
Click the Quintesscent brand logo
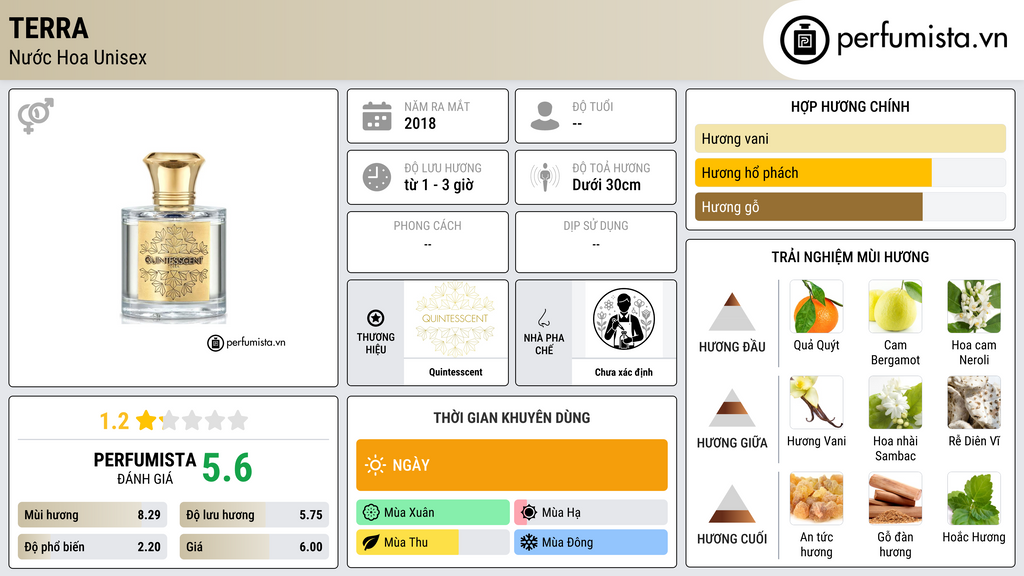pyautogui.click(x=455, y=319)
